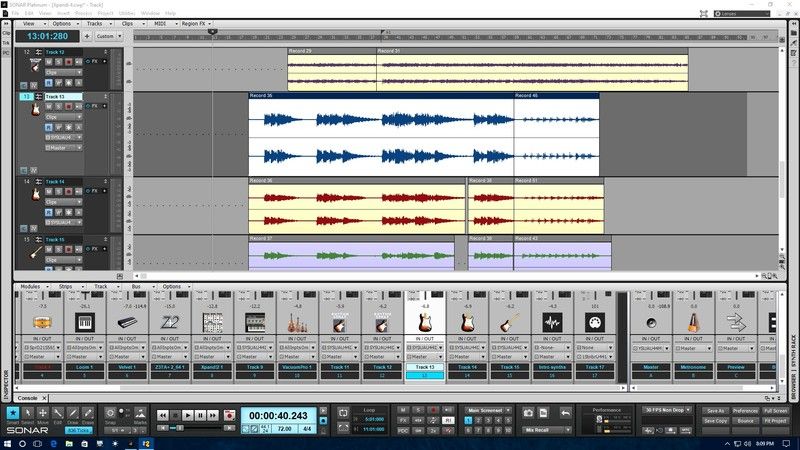Arm Track 12 for recording
The width and height of the screenshot is (800, 450).
[68, 62]
